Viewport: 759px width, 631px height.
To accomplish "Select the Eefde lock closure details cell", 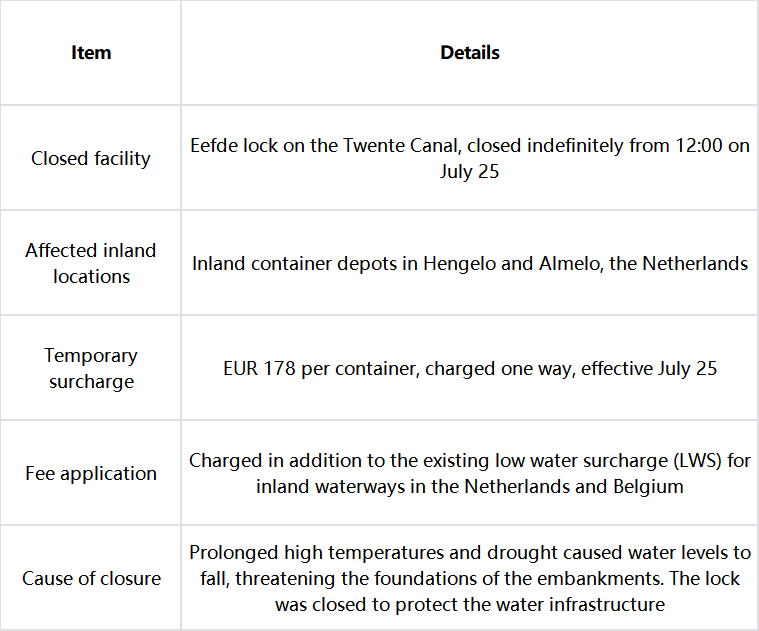I will coord(470,158).
